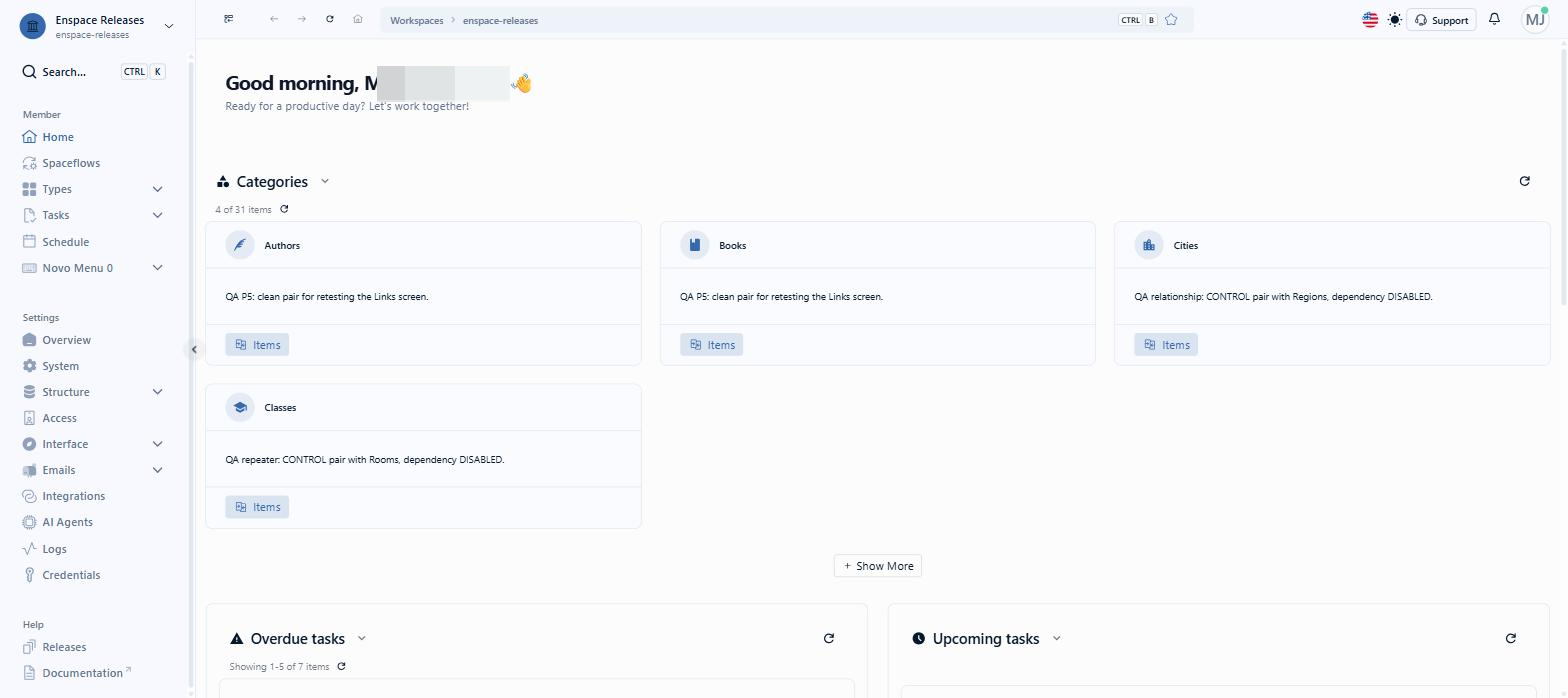This screenshot has width=1568, height=698.
Task: Click the Authors feather icon
Action: click(240, 245)
